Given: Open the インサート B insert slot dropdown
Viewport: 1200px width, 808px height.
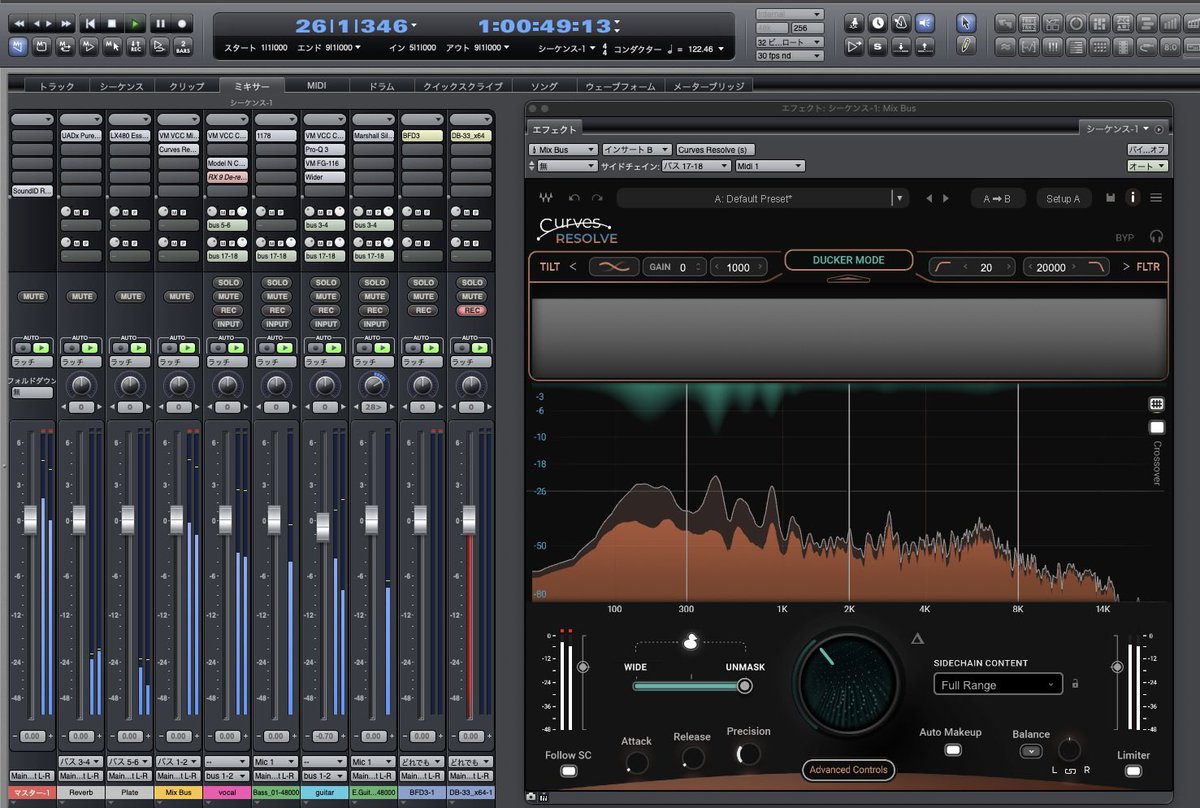Looking at the screenshot, I should (x=637, y=149).
